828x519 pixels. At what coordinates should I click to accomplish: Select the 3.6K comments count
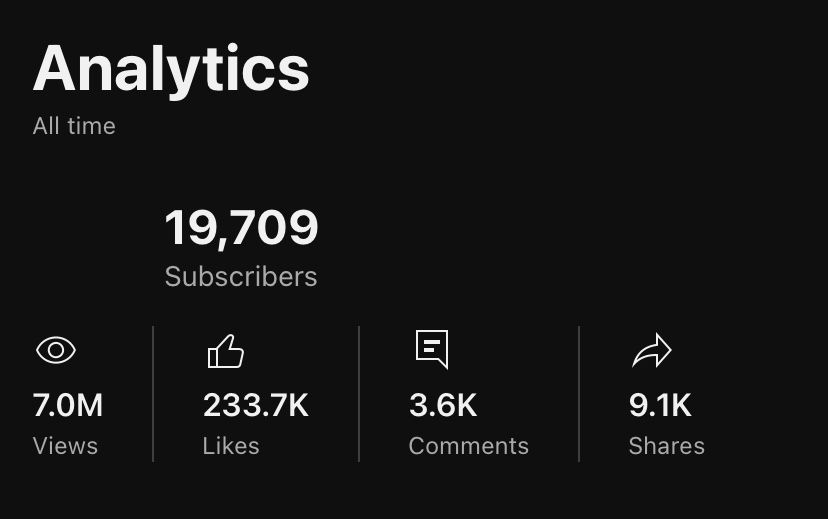point(443,405)
